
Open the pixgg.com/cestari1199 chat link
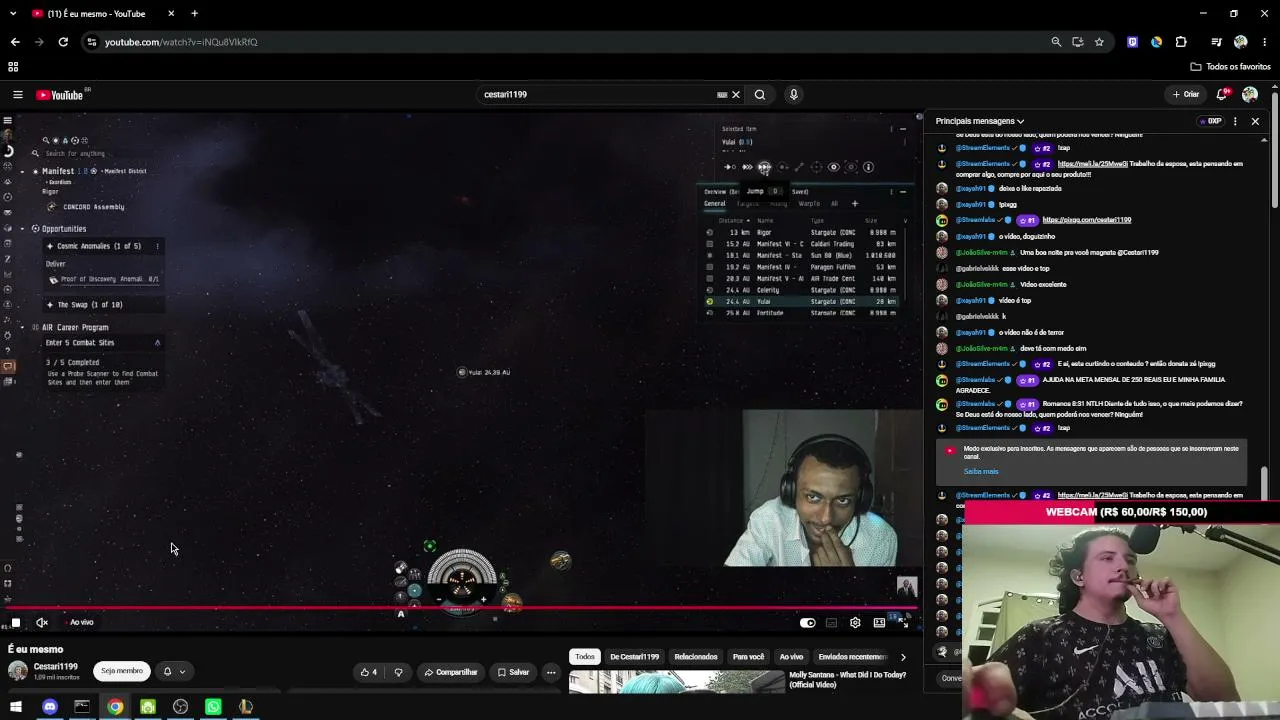pos(1087,220)
